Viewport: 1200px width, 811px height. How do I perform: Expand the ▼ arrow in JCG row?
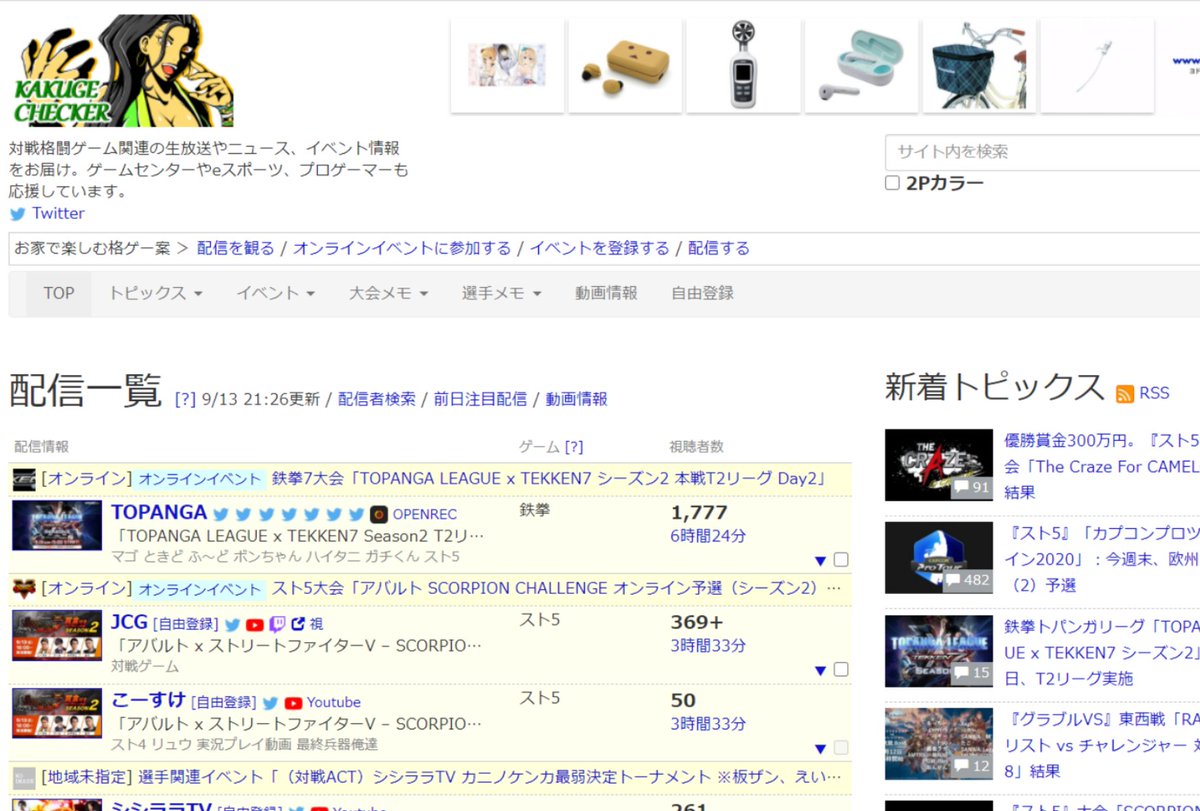pos(821,670)
